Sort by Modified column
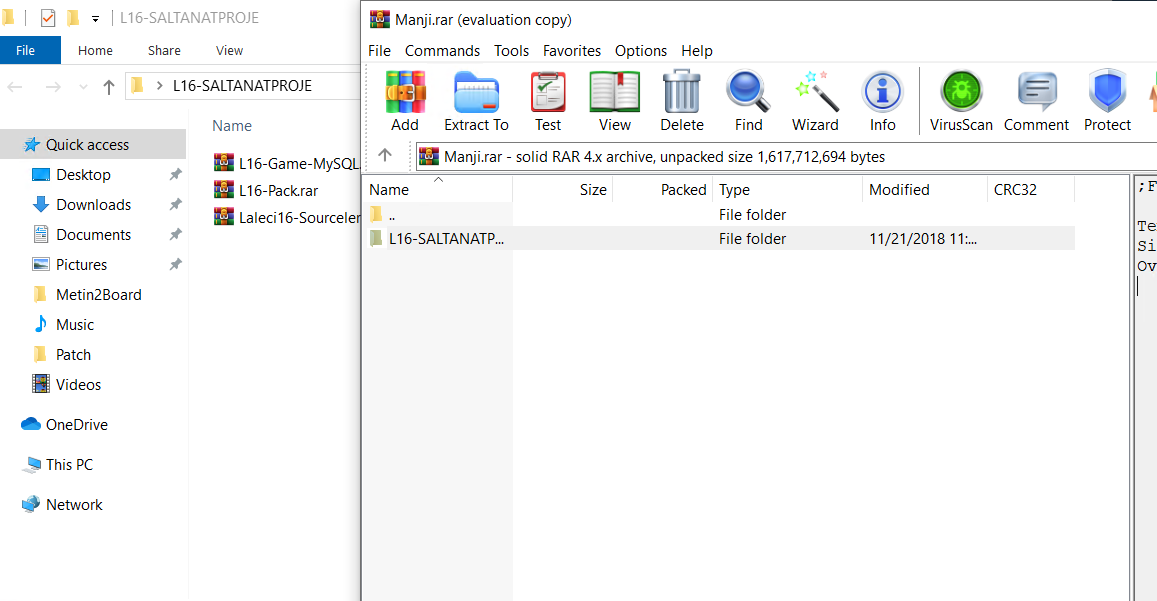Image resolution: width=1157 pixels, height=601 pixels. point(924,190)
